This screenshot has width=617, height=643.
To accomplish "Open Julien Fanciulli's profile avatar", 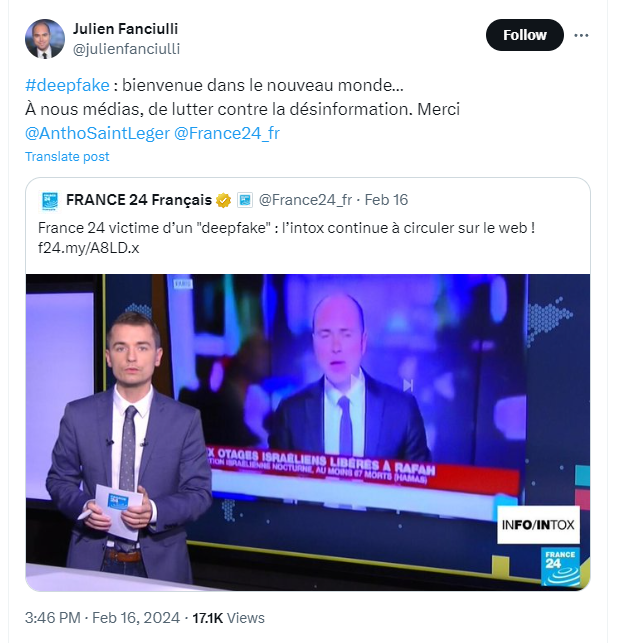I will [45, 39].
